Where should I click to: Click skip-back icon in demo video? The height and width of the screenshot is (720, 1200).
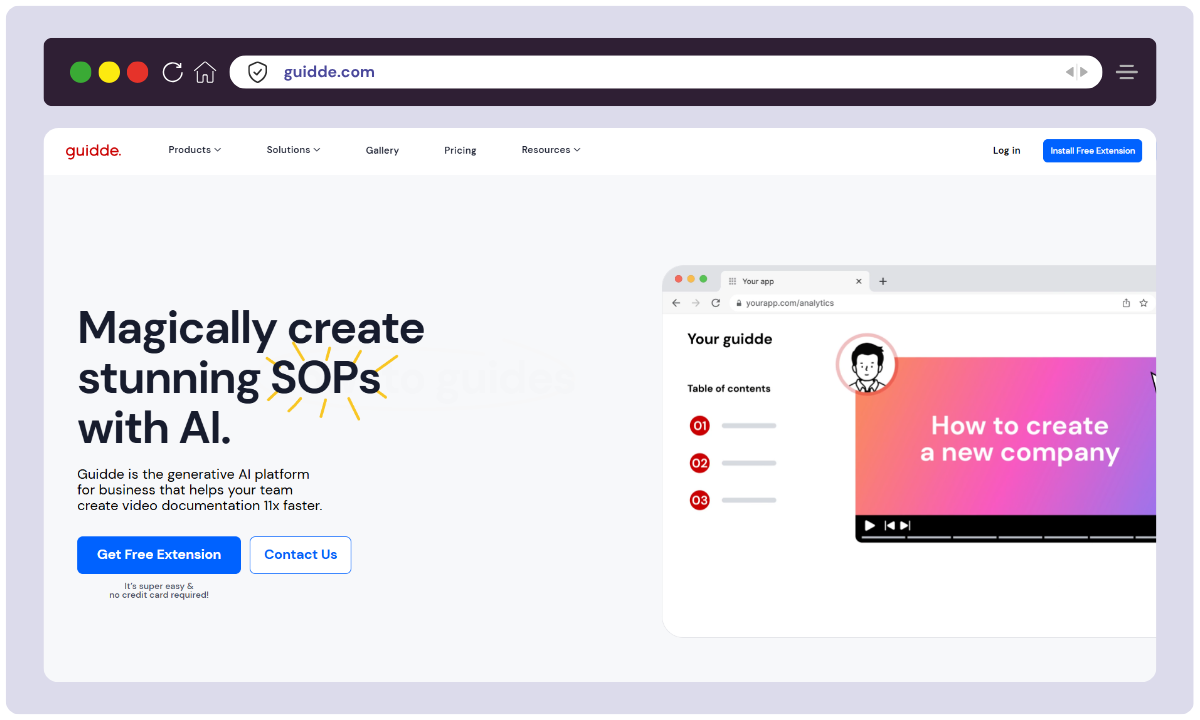pos(889,525)
